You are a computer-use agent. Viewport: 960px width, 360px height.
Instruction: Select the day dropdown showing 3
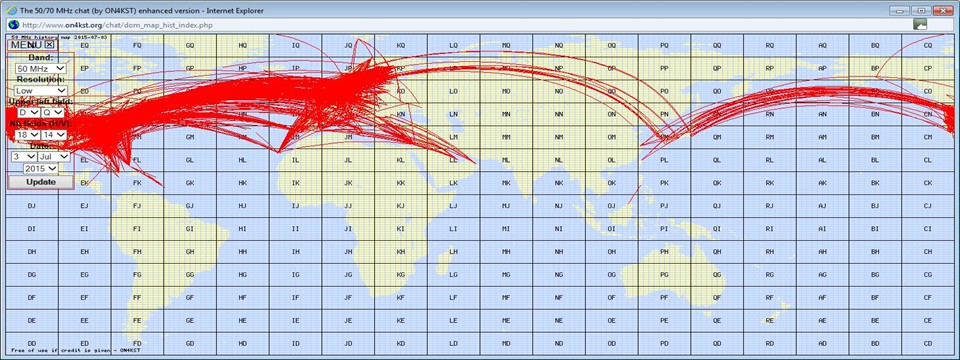click(x=24, y=157)
